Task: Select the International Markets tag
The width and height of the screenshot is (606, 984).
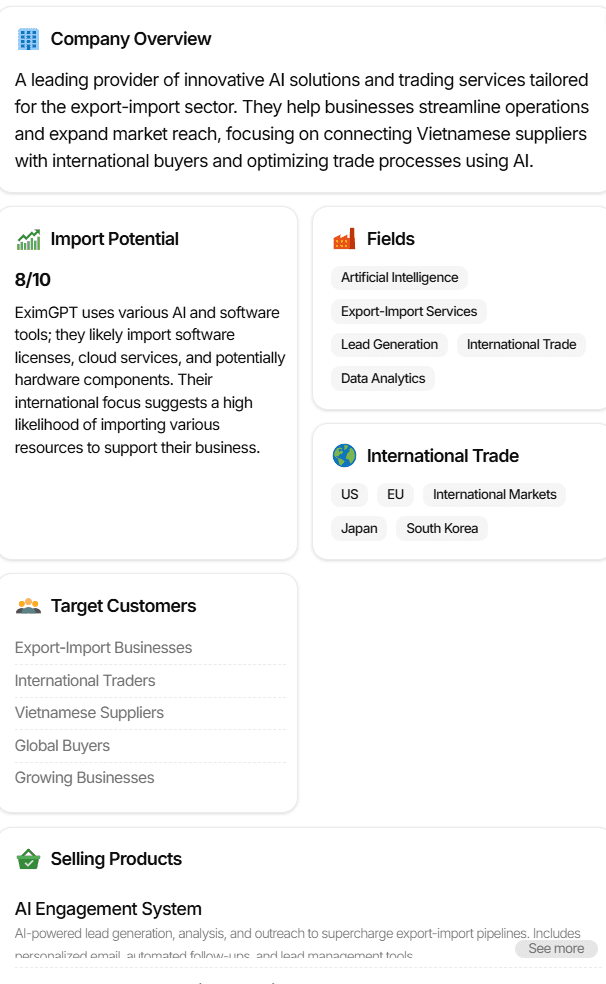Action: (494, 494)
